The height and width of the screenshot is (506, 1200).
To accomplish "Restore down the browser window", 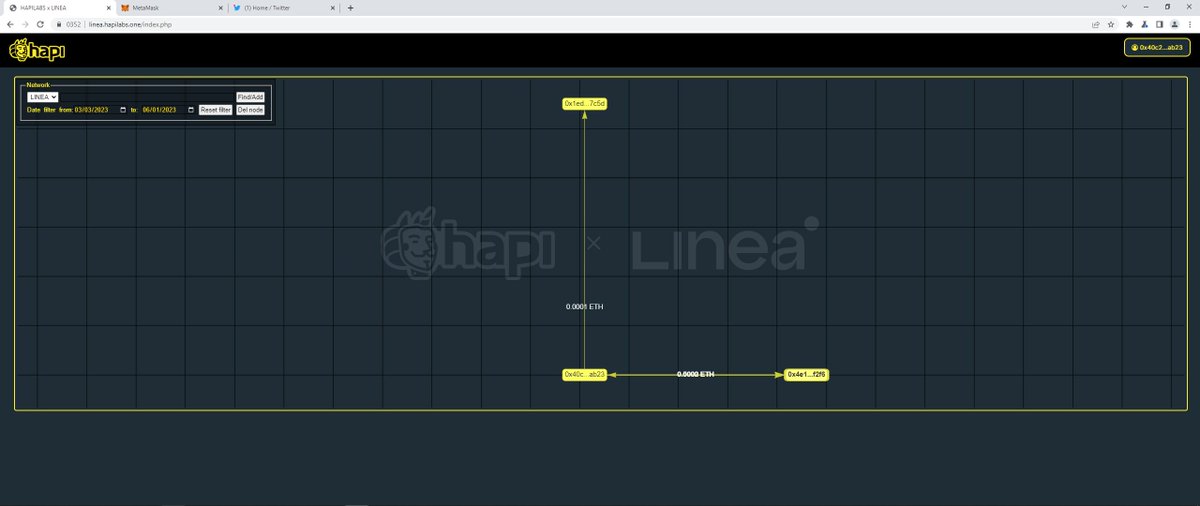I will tap(1165, 7).
